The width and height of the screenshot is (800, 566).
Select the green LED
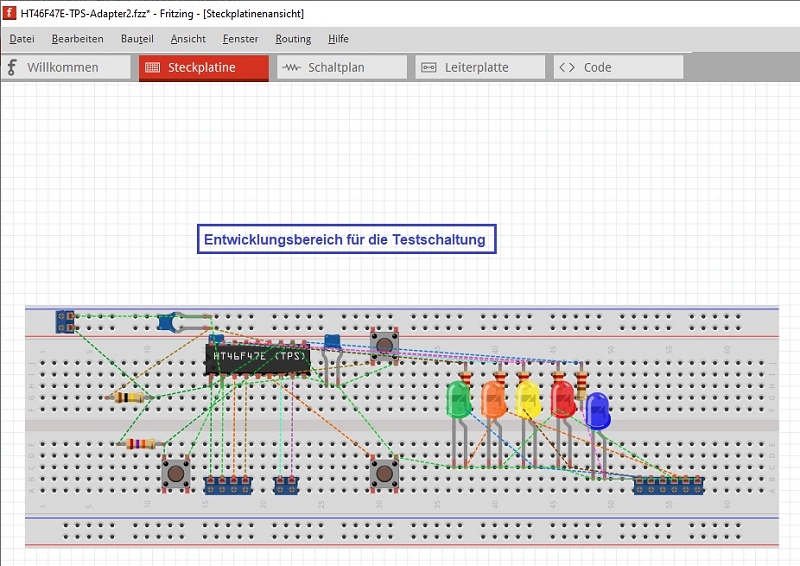(x=459, y=399)
